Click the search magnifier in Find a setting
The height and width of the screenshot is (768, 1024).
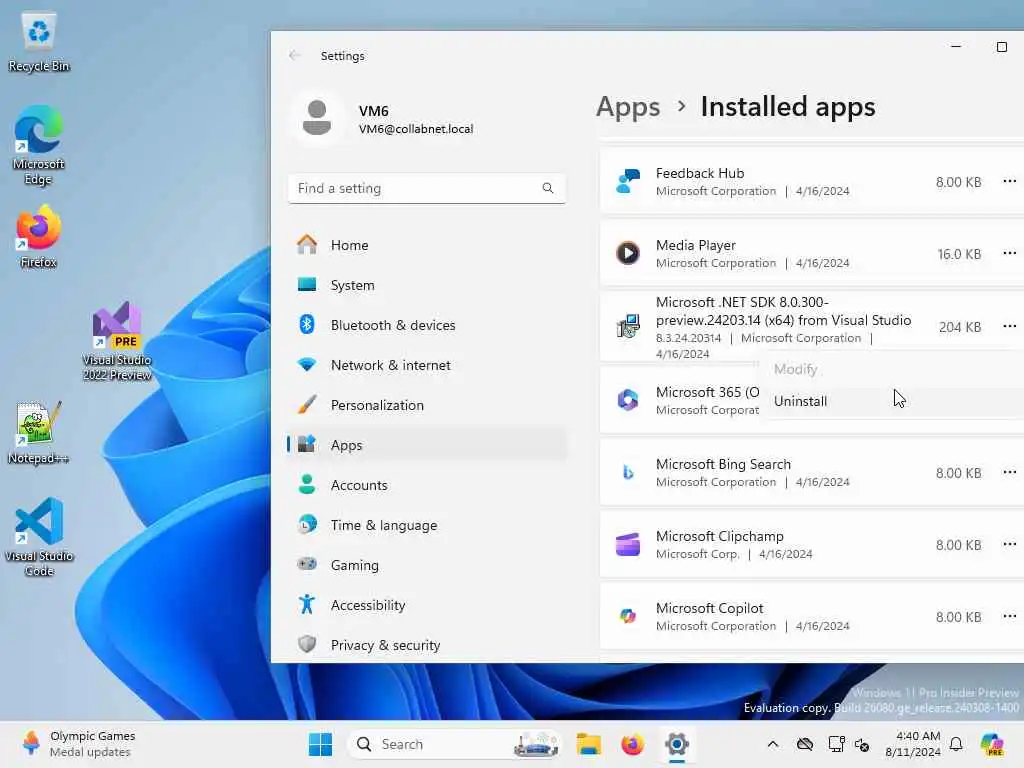tap(548, 188)
